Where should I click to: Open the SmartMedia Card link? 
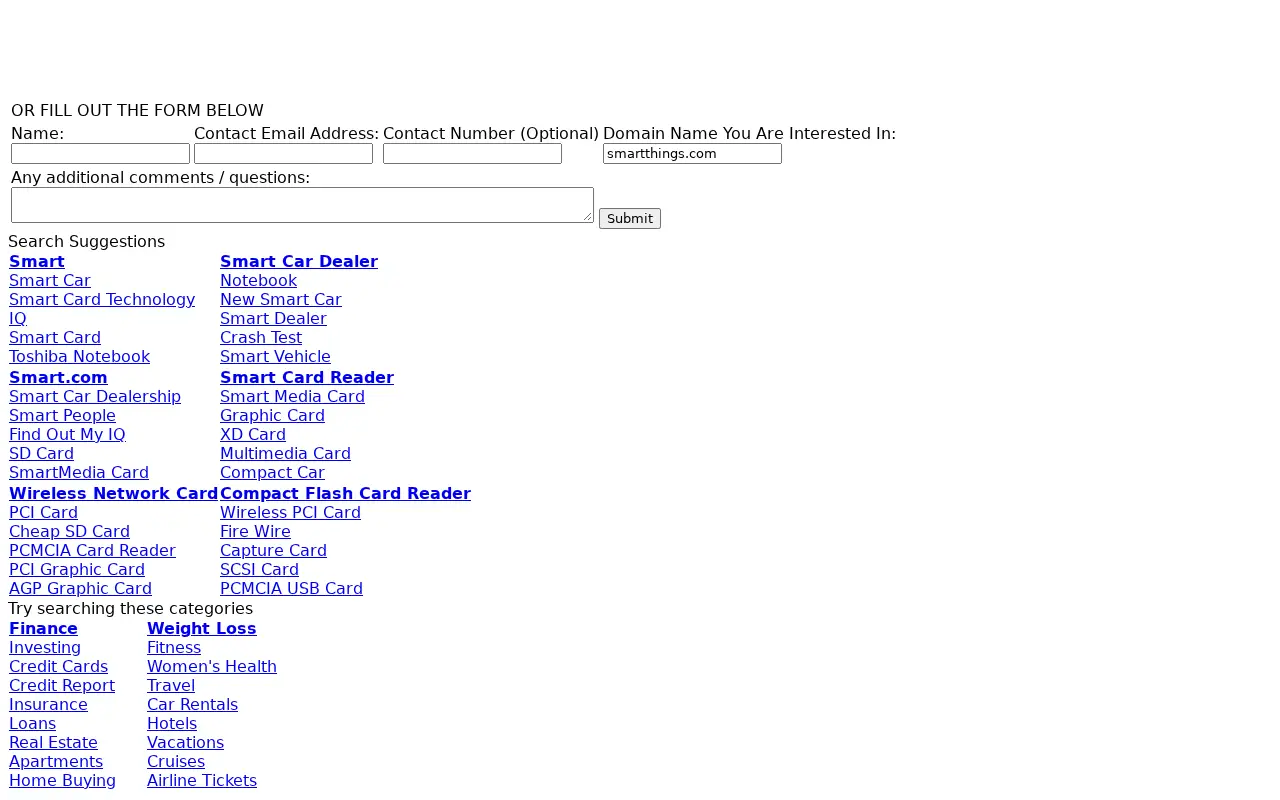[x=79, y=473]
